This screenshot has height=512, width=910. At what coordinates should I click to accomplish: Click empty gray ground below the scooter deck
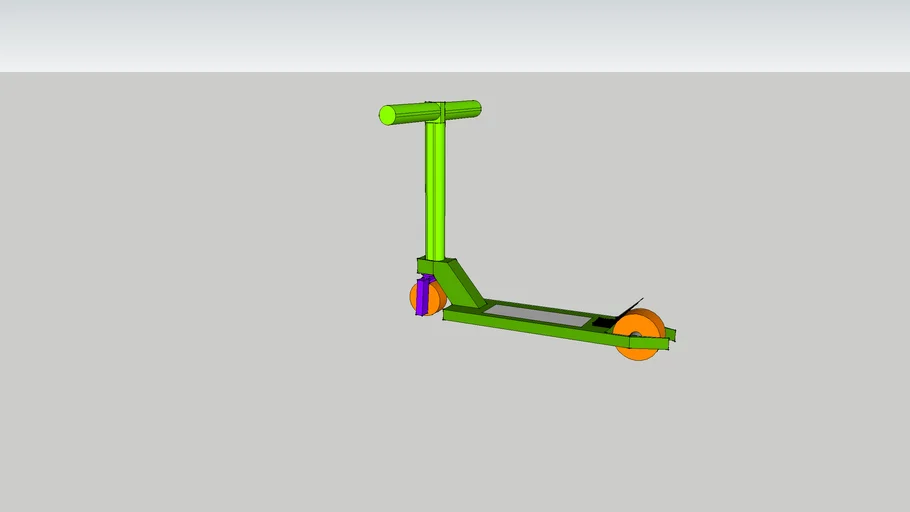pos(540,430)
